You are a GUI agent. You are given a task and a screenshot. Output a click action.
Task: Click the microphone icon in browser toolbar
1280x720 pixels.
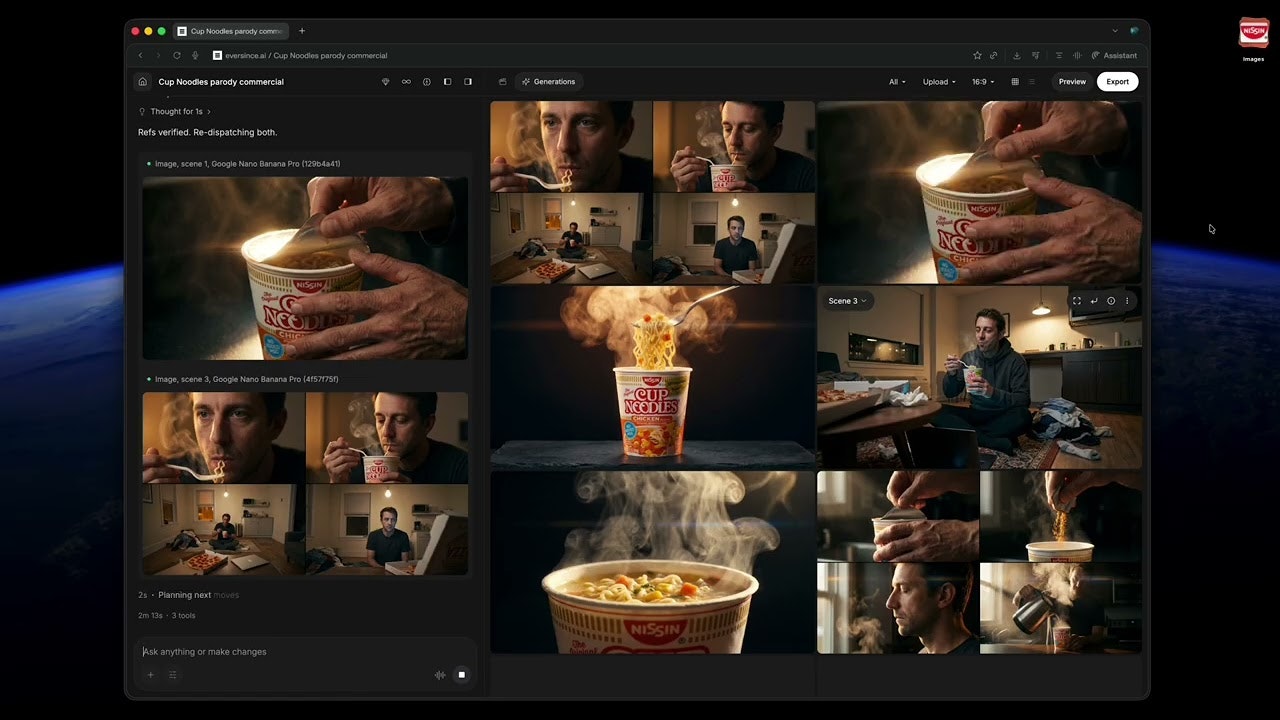195,56
